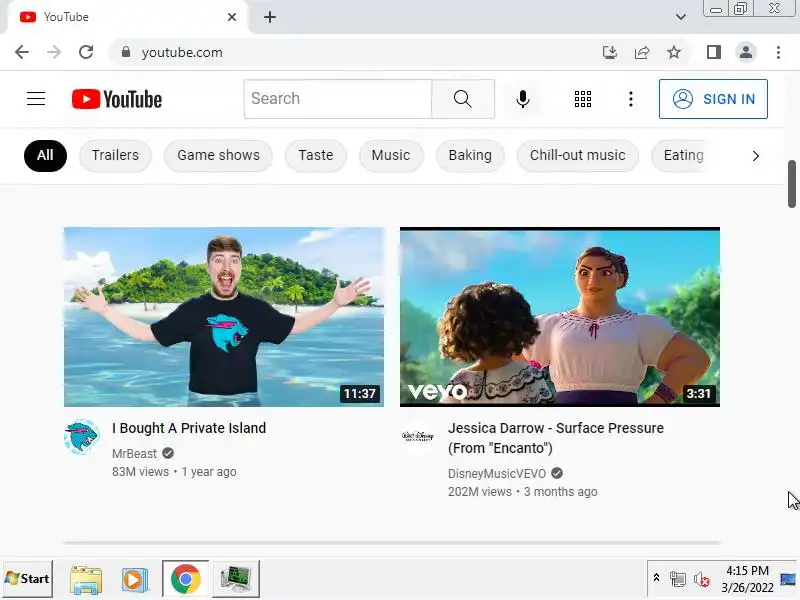This screenshot has width=800, height=600.
Task: Click the Chrome taskbar icon
Action: [185, 579]
